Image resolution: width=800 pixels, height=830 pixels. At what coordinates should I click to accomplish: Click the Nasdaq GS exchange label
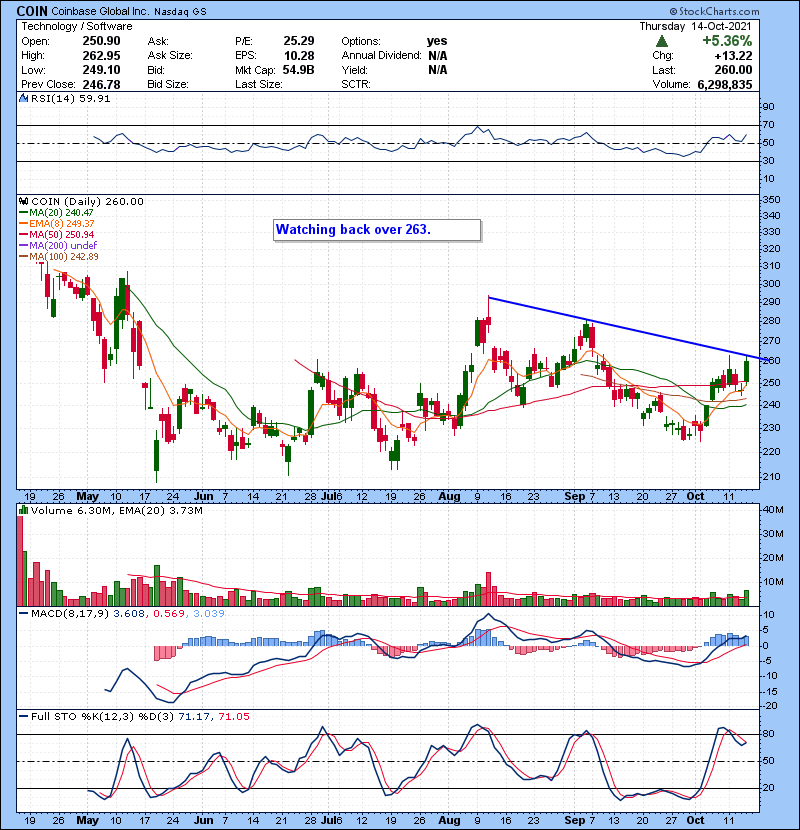[x=180, y=12]
